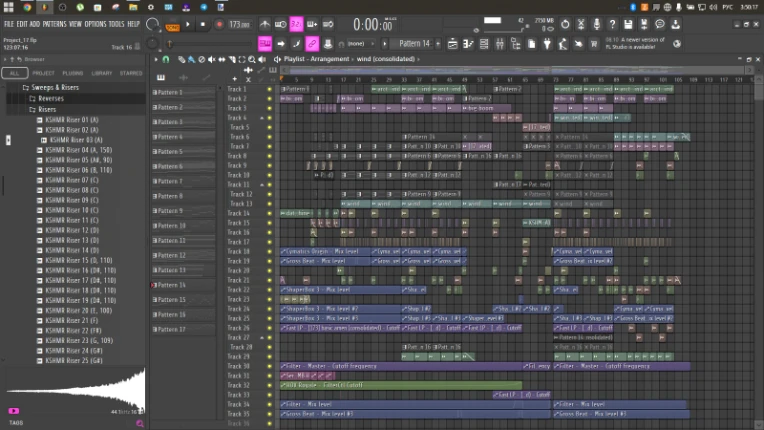Viewport: 764px width, 430px height.
Task: Collapse Track 27 group arrow
Action: coord(262,337)
